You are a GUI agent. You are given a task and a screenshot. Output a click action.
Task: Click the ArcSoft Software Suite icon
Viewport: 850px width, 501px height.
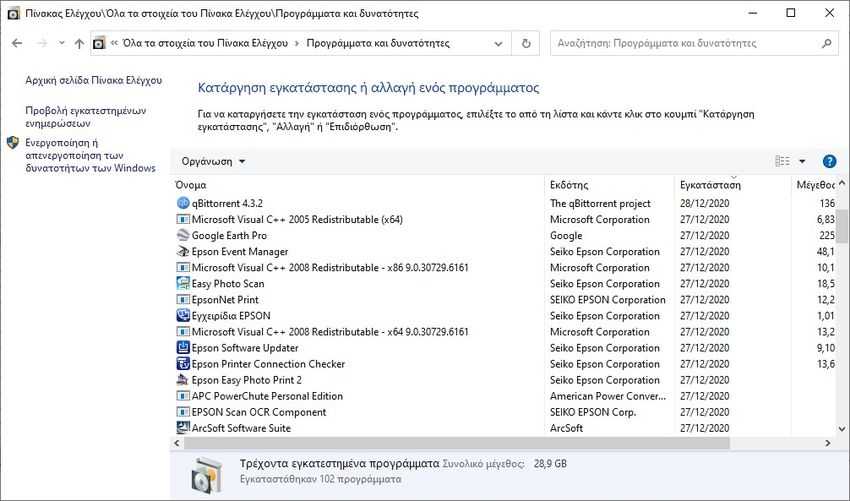click(x=183, y=428)
